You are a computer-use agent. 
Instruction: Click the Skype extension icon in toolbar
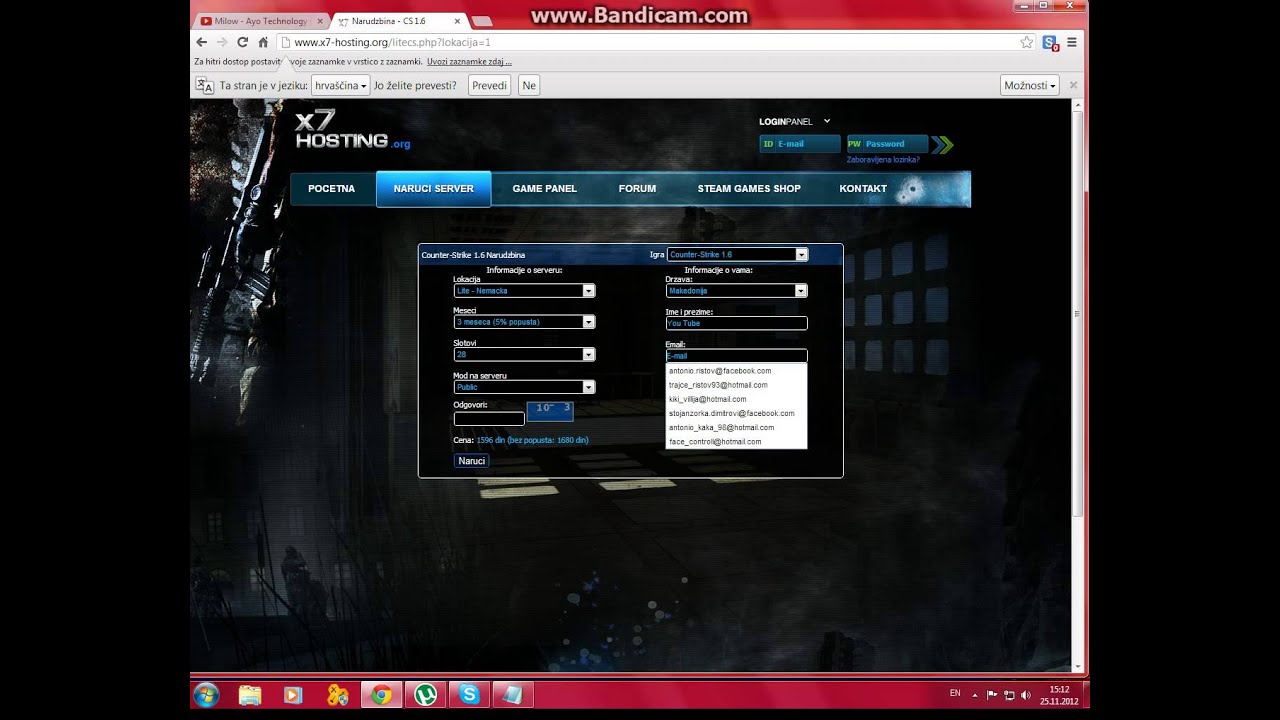(x=1050, y=42)
